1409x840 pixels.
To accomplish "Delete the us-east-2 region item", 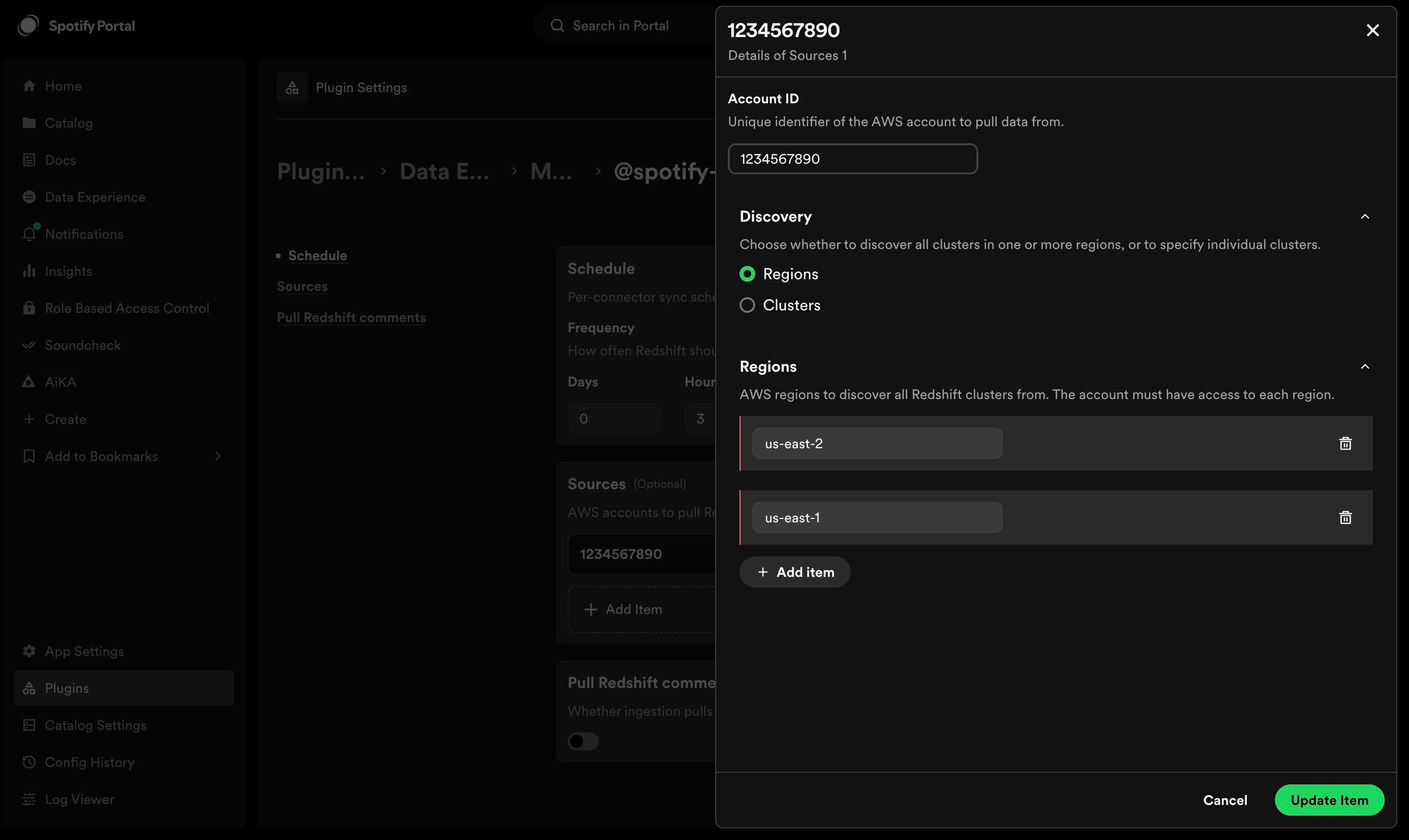I will click(x=1346, y=444).
